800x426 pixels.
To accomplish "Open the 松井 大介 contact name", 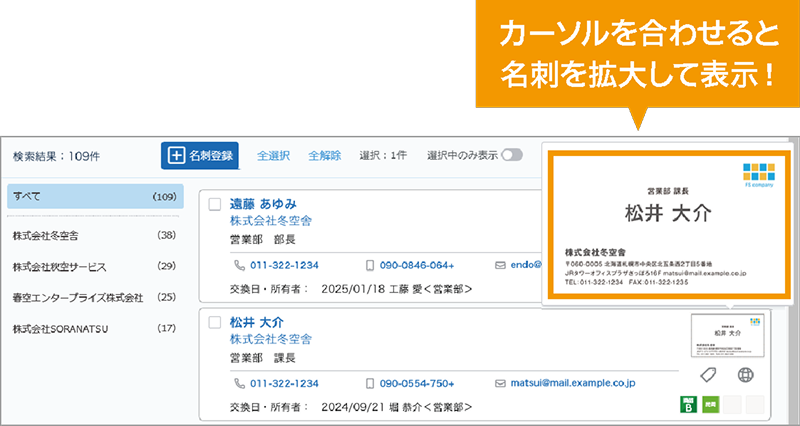I will coord(256,322).
